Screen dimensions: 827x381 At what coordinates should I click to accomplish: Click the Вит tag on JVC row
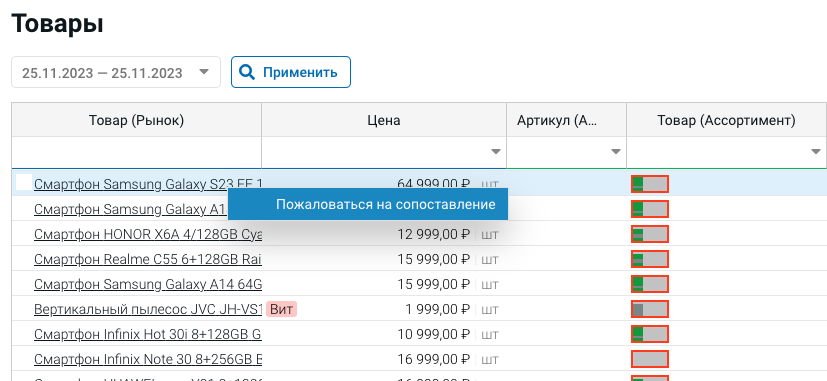(x=282, y=309)
